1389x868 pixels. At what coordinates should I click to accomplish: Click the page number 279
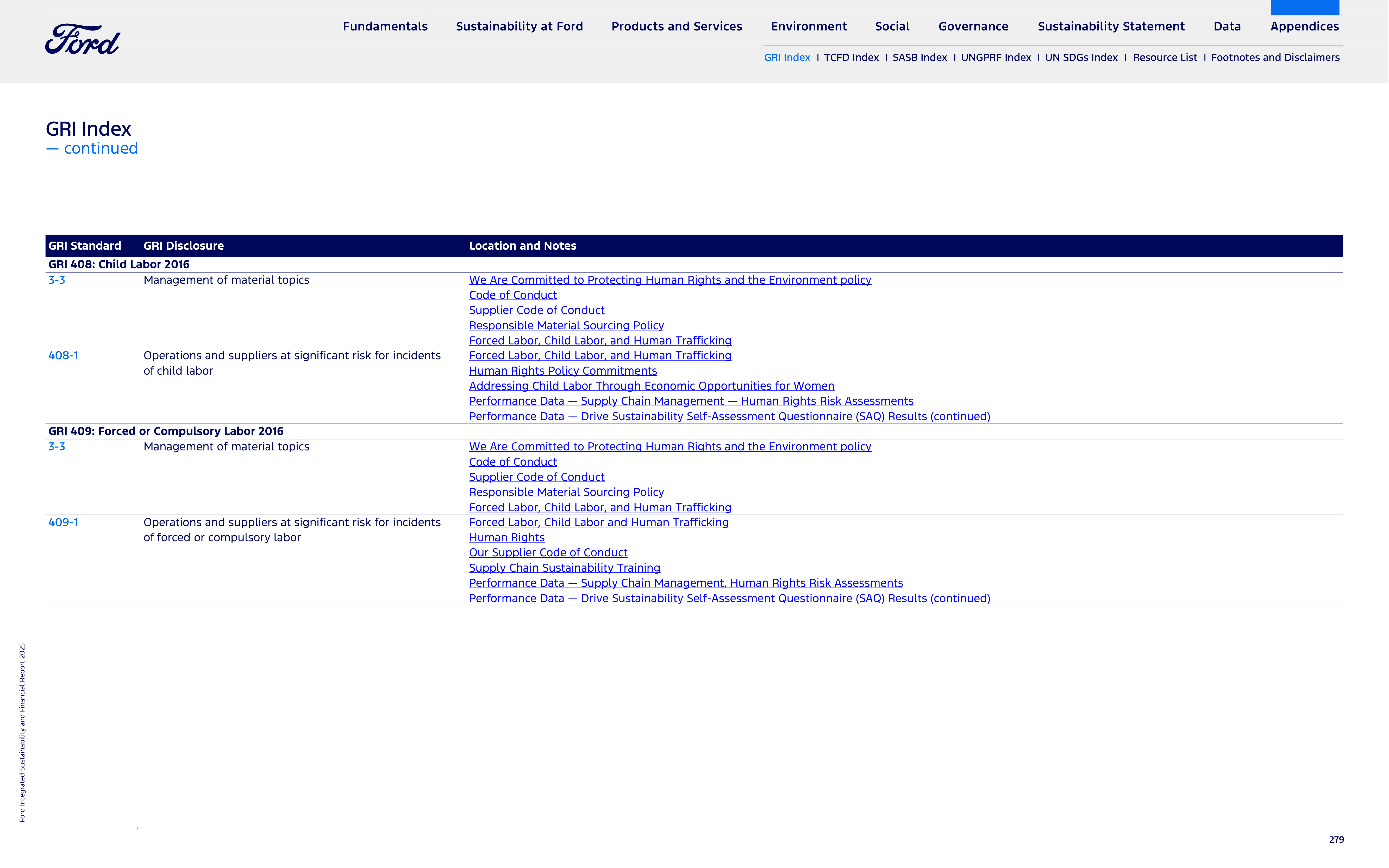click(x=1336, y=839)
